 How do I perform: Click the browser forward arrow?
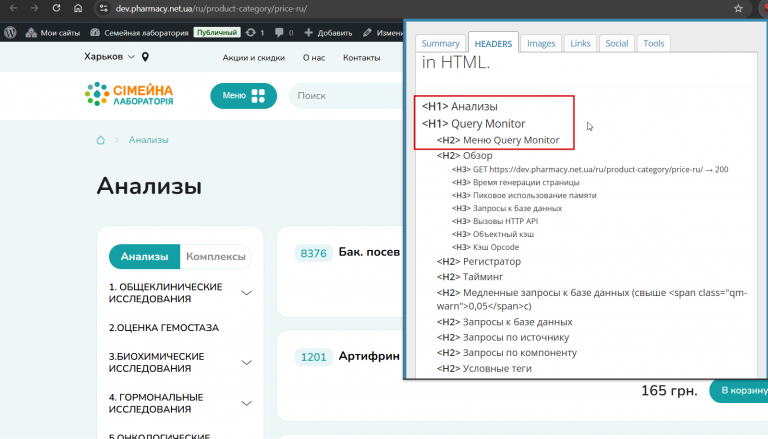[x=34, y=8]
